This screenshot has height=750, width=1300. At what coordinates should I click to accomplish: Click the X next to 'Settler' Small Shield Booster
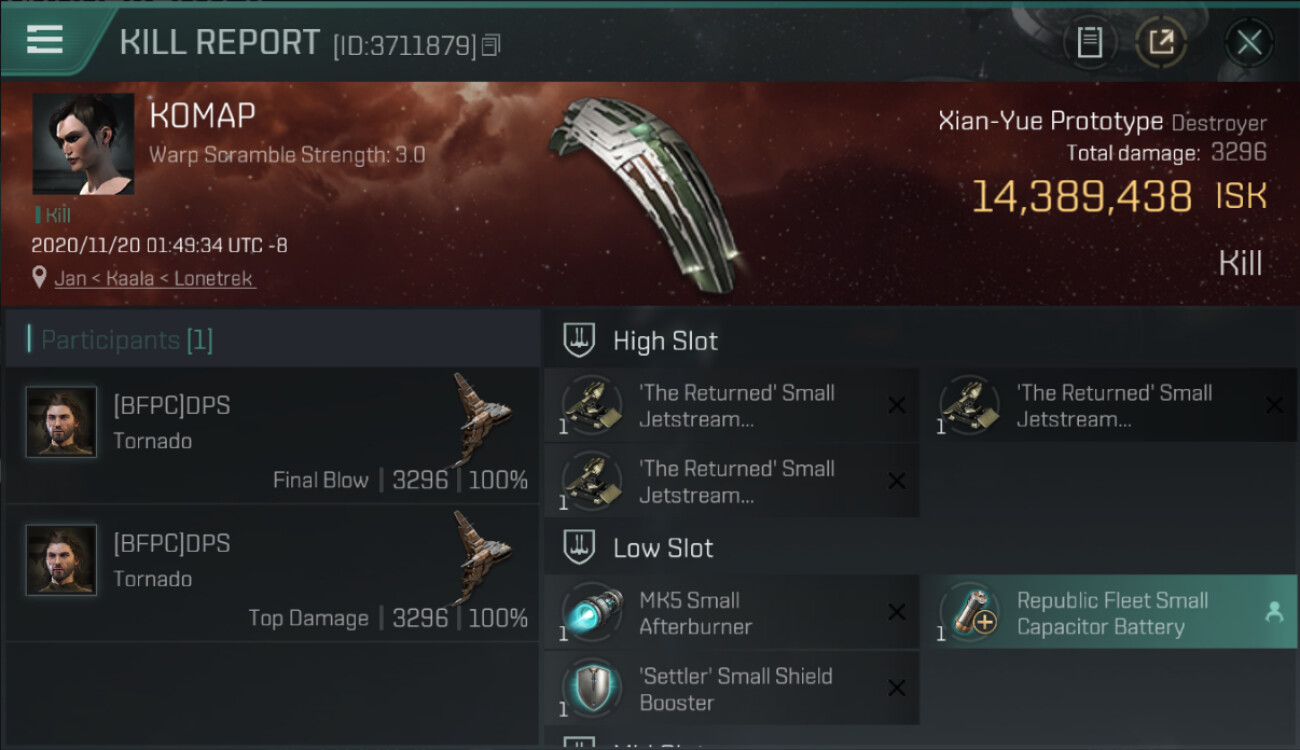click(x=897, y=688)
